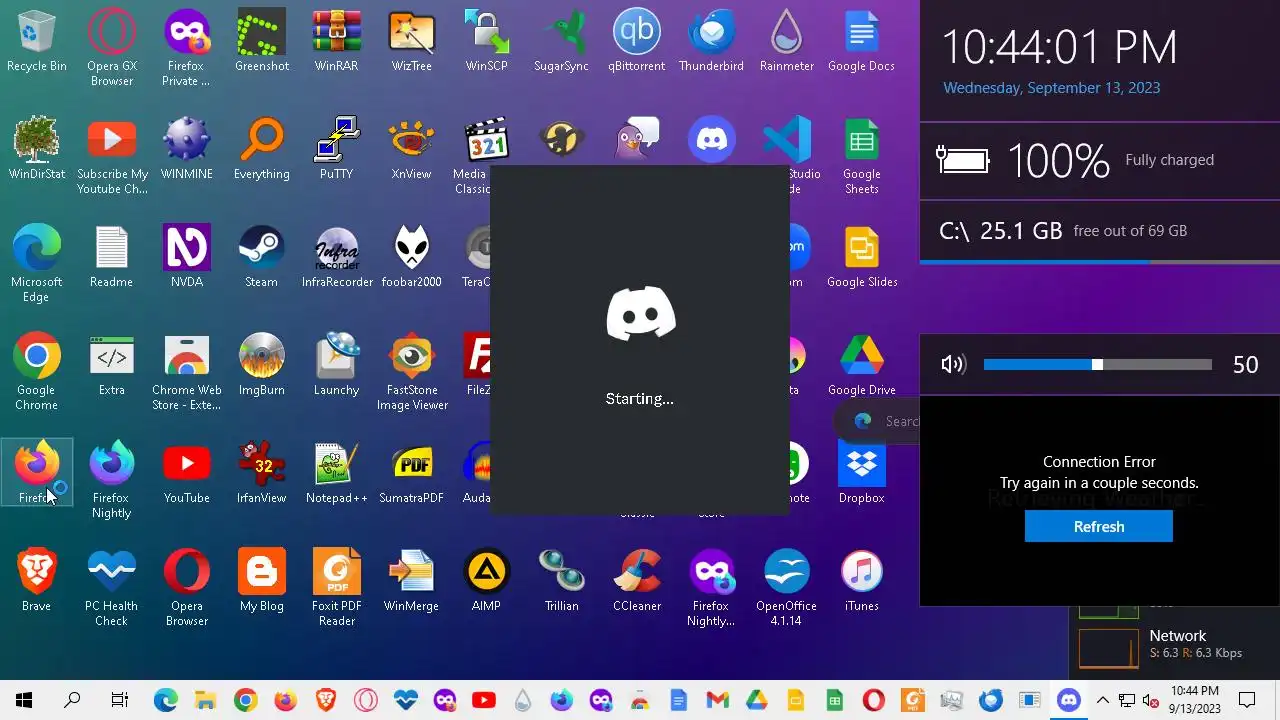
Task: Select the Google Drive desktop icon
Action: pos(861,366)
